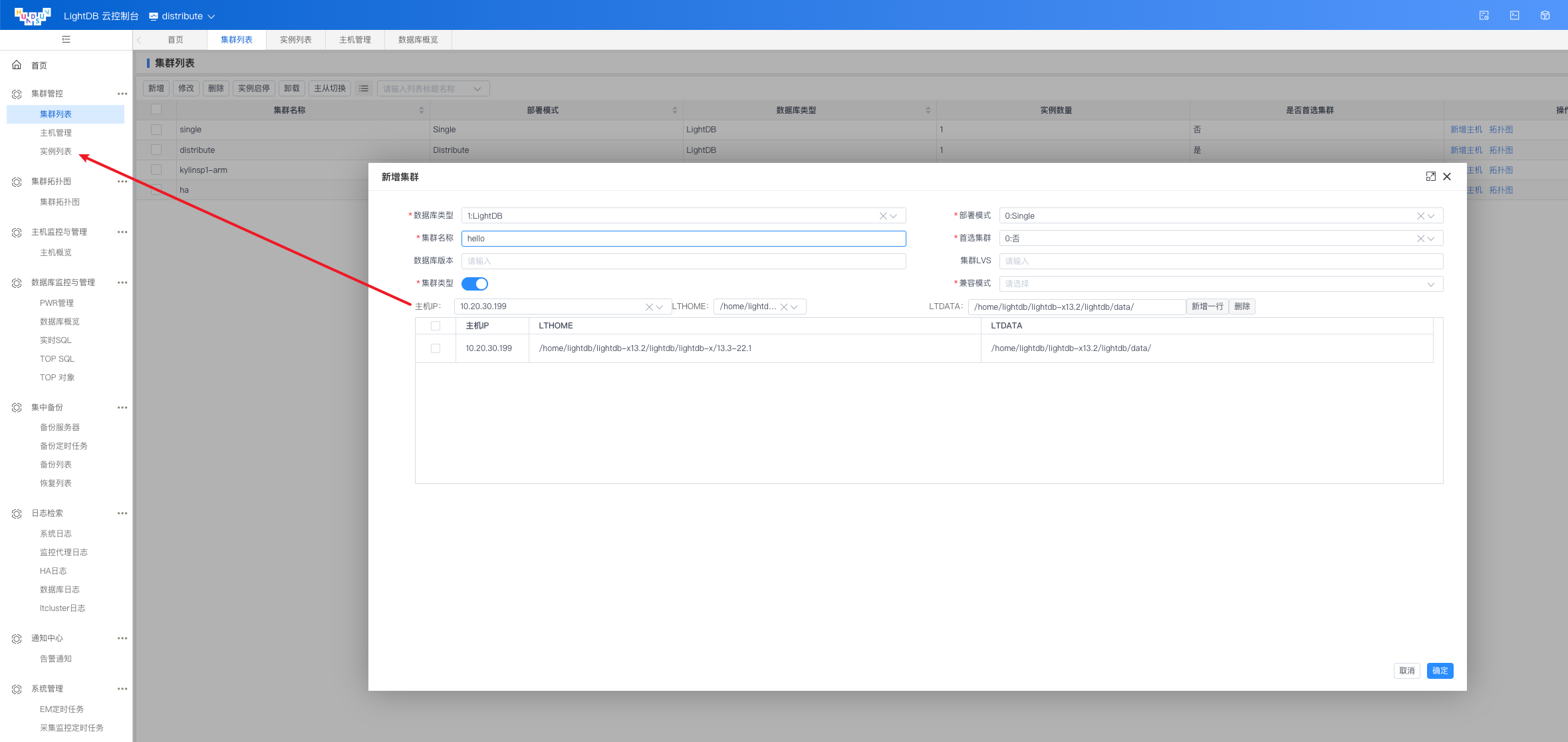Click the list view icon in toolbar
This screenshot has width=1568, height=742.
pos(364,88)
